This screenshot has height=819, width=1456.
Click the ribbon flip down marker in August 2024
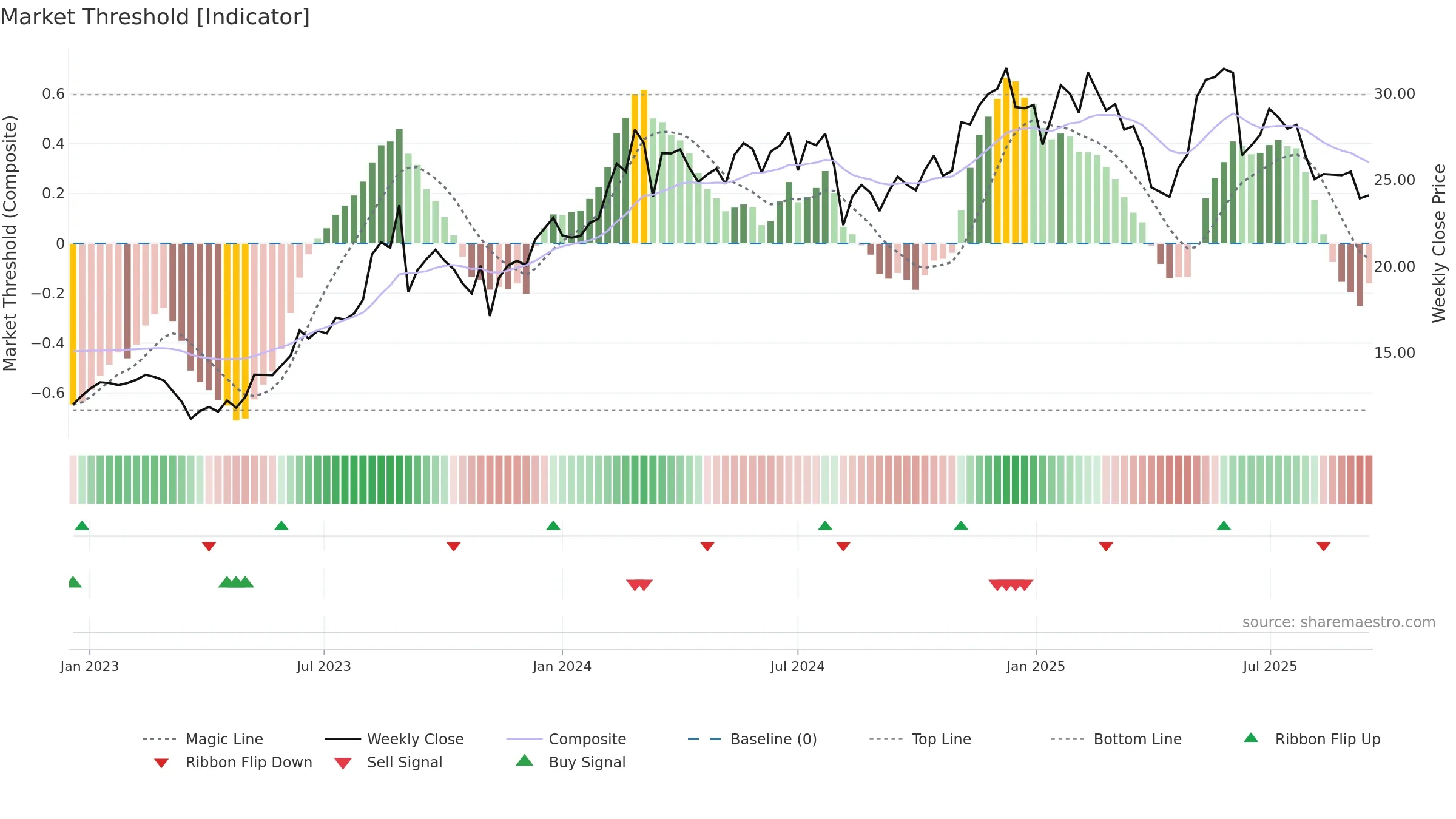[843, 547]
